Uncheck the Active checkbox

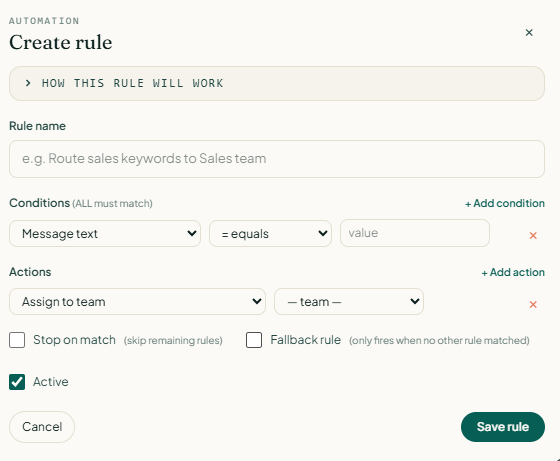17,382
